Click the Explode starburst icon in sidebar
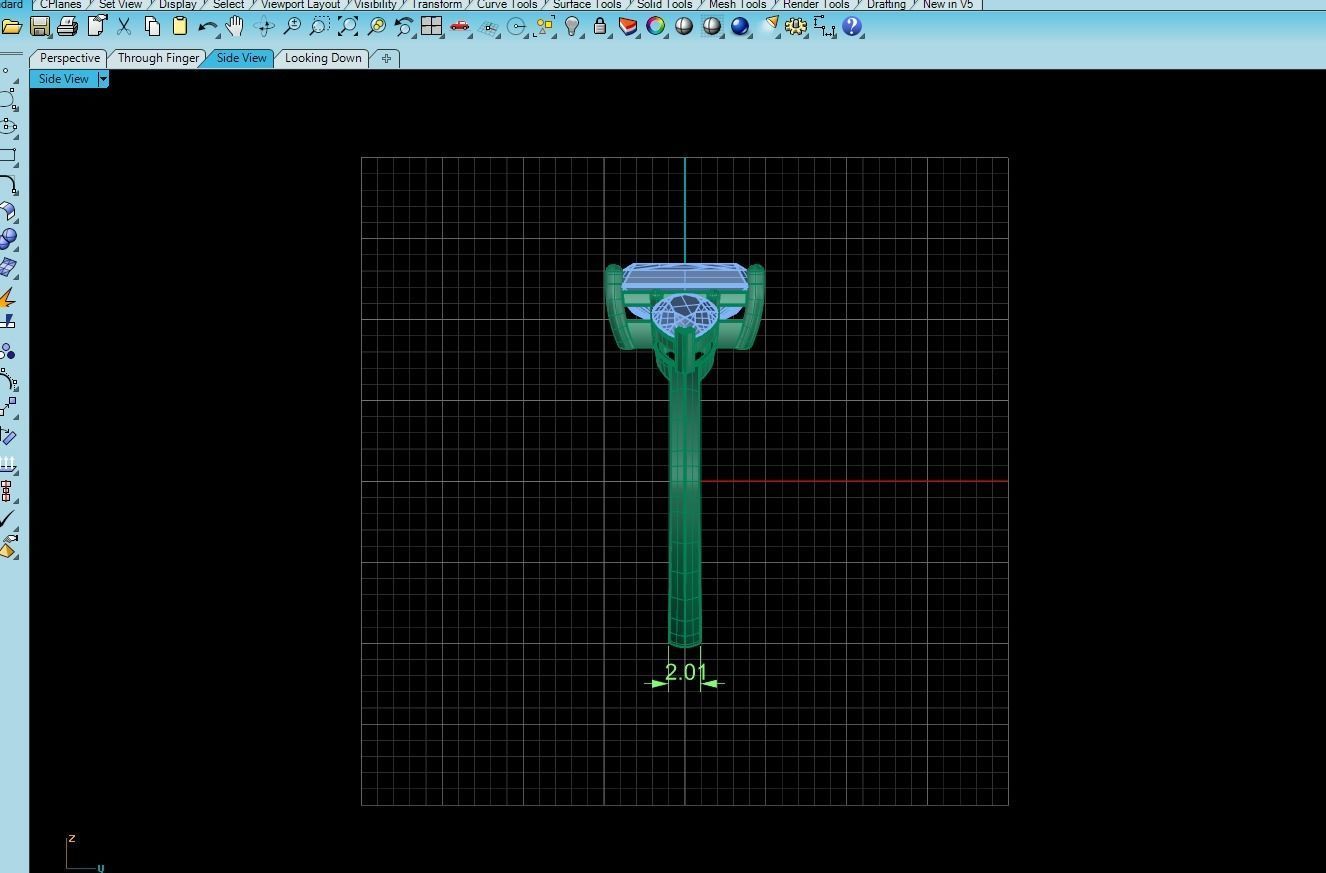The image size is (1326, 873). coord(8,297)
